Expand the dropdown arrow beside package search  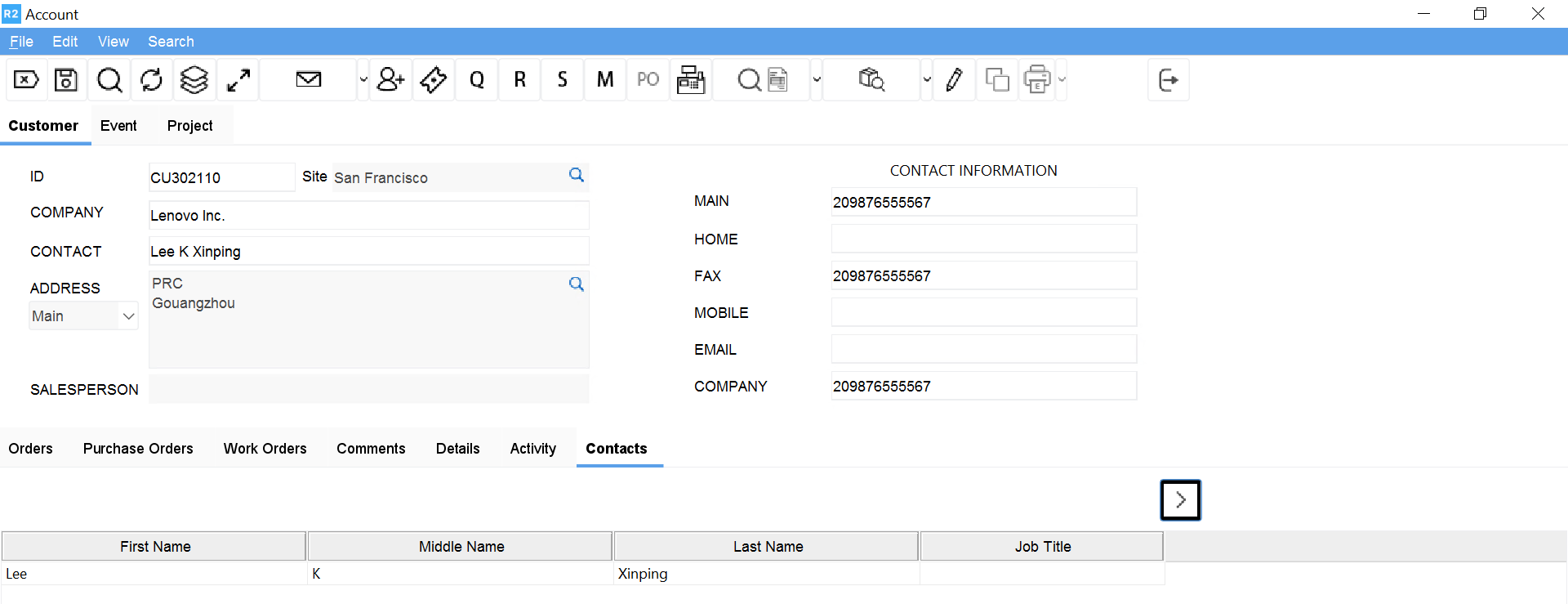(x=926, y=80)
